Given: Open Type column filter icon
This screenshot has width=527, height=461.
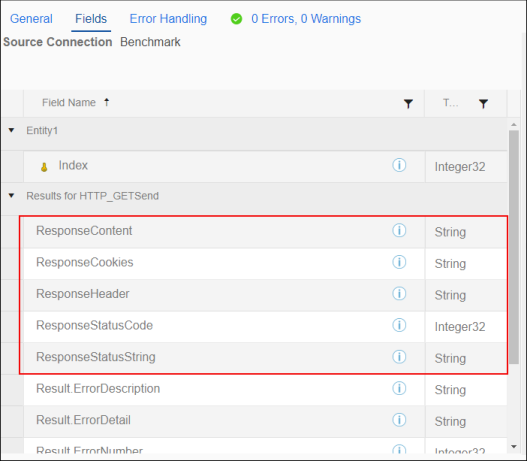Looking at the screenshot, I should (483, 104).
